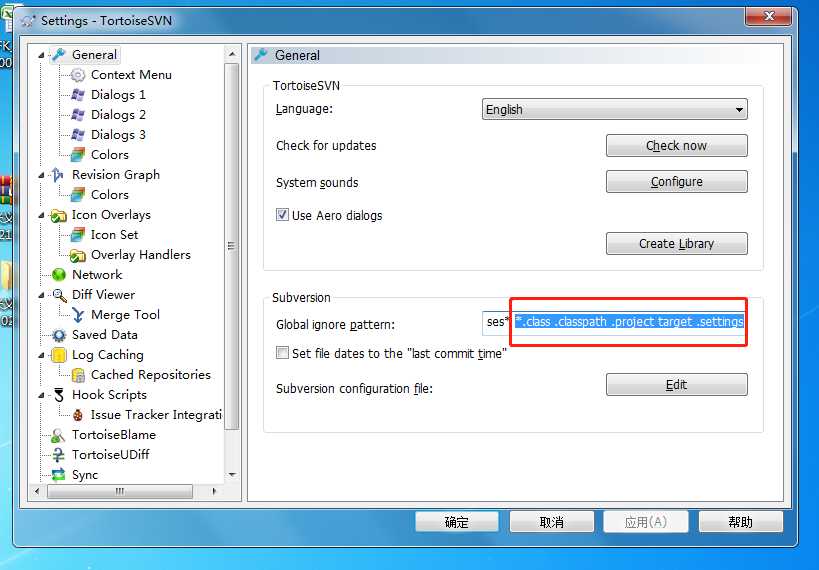
Task: Open the Language dropdown
Action: [614, 109]
